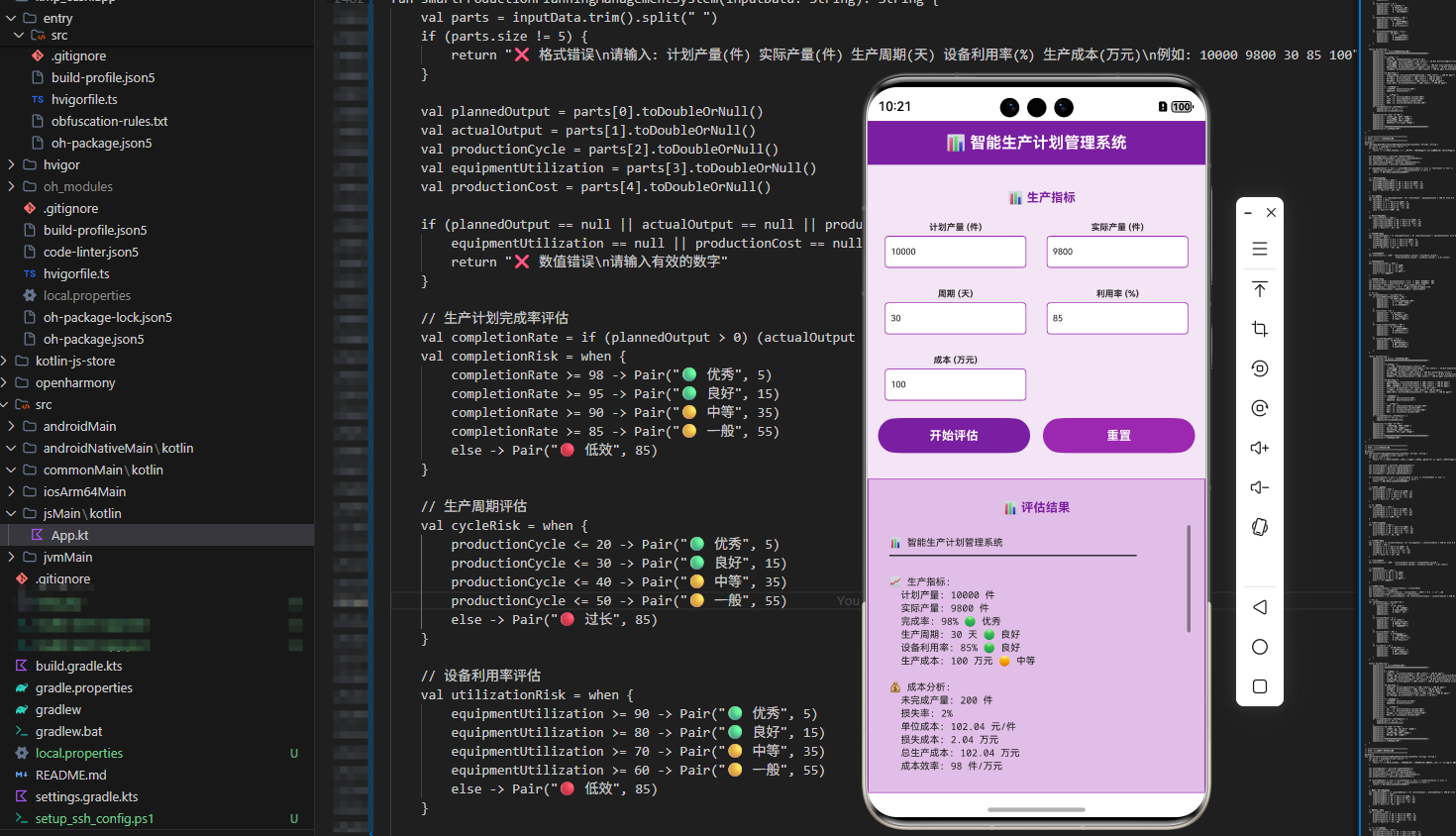Expand the androidNativeMain\kotlin folder

click(x=11, y=448)
